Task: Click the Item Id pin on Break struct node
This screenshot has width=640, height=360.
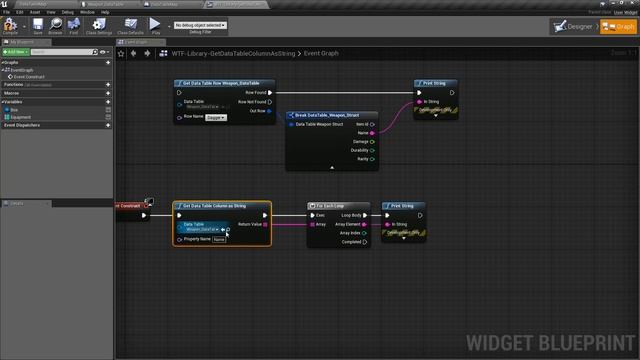Action: [372, 124]
